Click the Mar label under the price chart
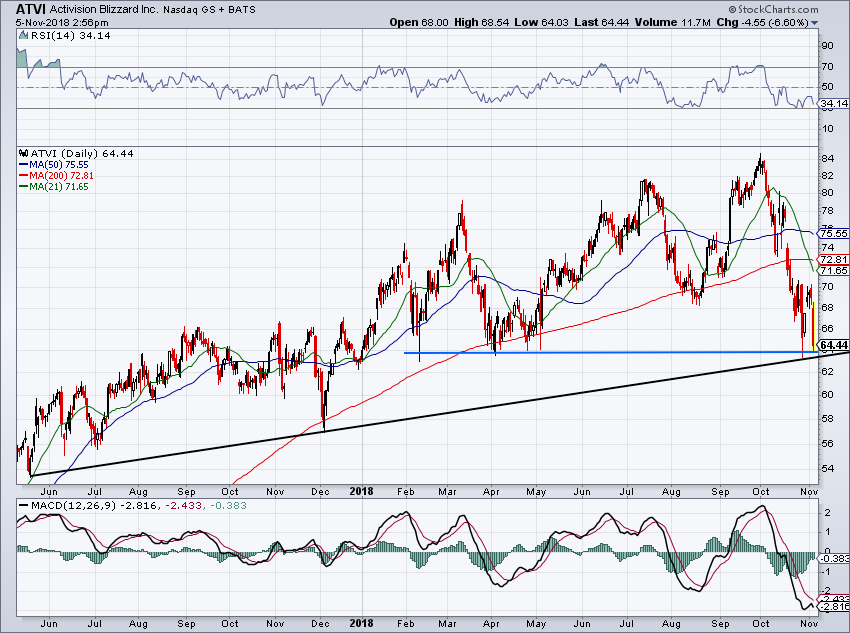The width and height of the screenshot is (850, 633). click(447, 492)
